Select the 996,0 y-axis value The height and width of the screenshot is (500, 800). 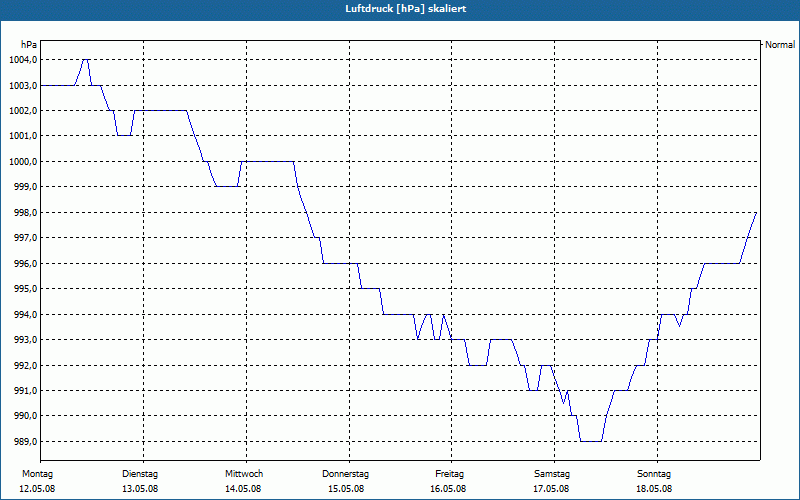coord(25,263)
